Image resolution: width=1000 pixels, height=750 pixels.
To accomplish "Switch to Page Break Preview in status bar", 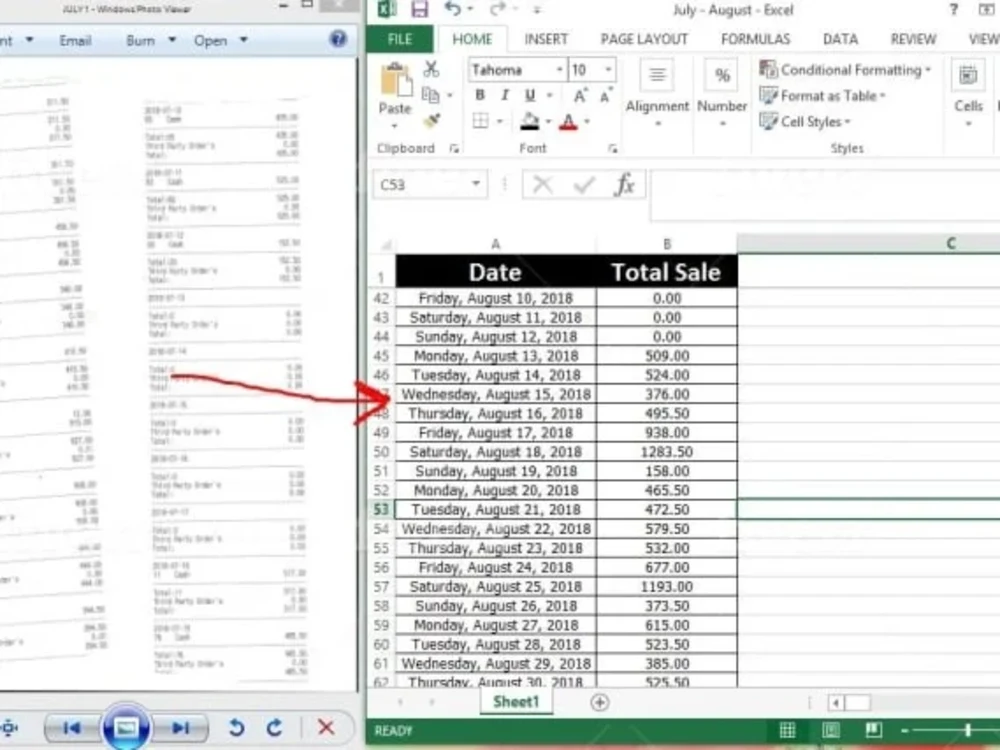I will point(874,730).
